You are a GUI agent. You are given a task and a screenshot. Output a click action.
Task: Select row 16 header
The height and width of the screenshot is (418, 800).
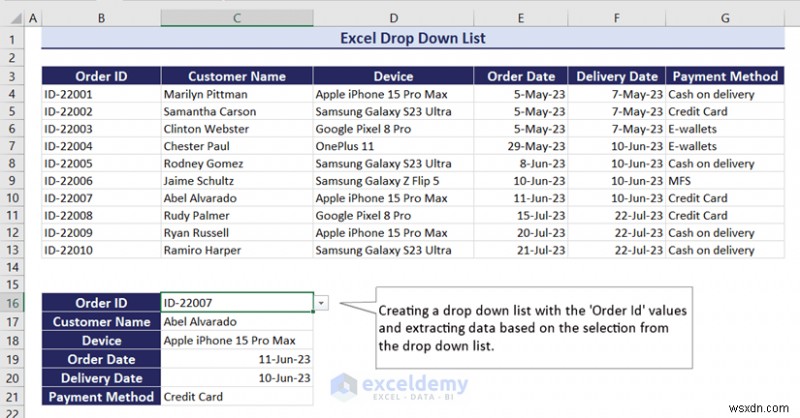tap(12, 303)
